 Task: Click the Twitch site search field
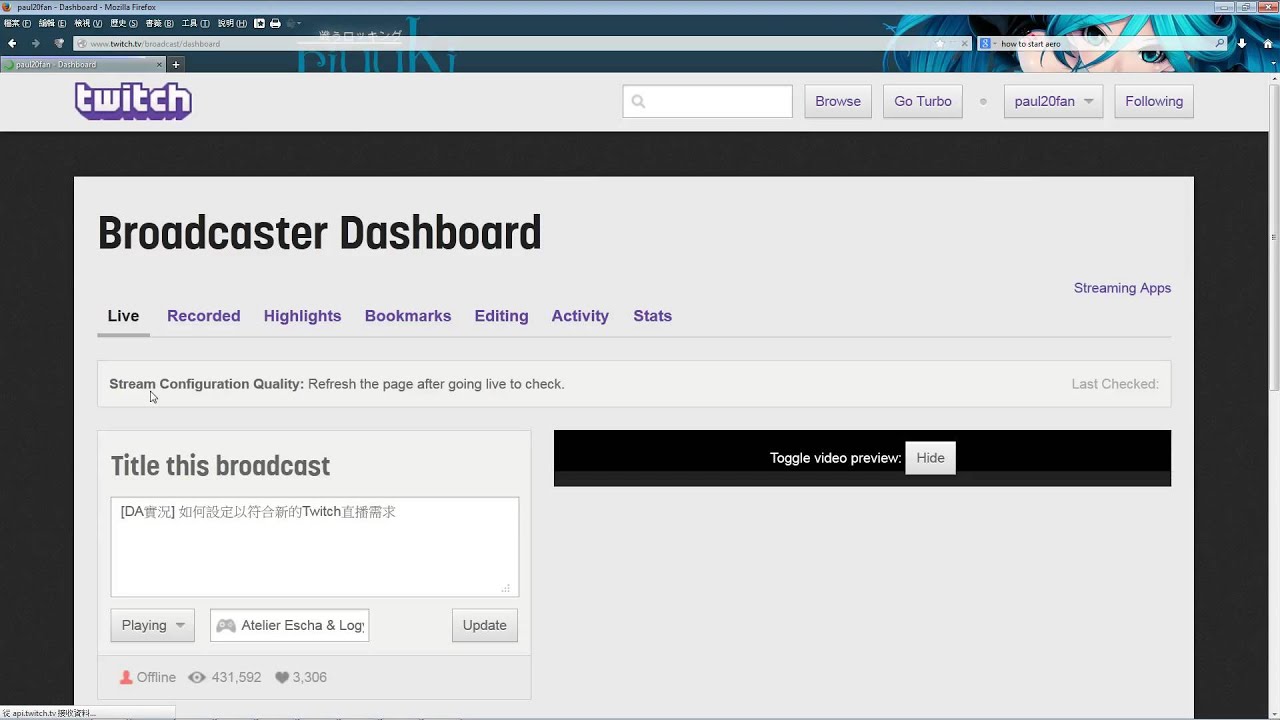tap(707, 101)
